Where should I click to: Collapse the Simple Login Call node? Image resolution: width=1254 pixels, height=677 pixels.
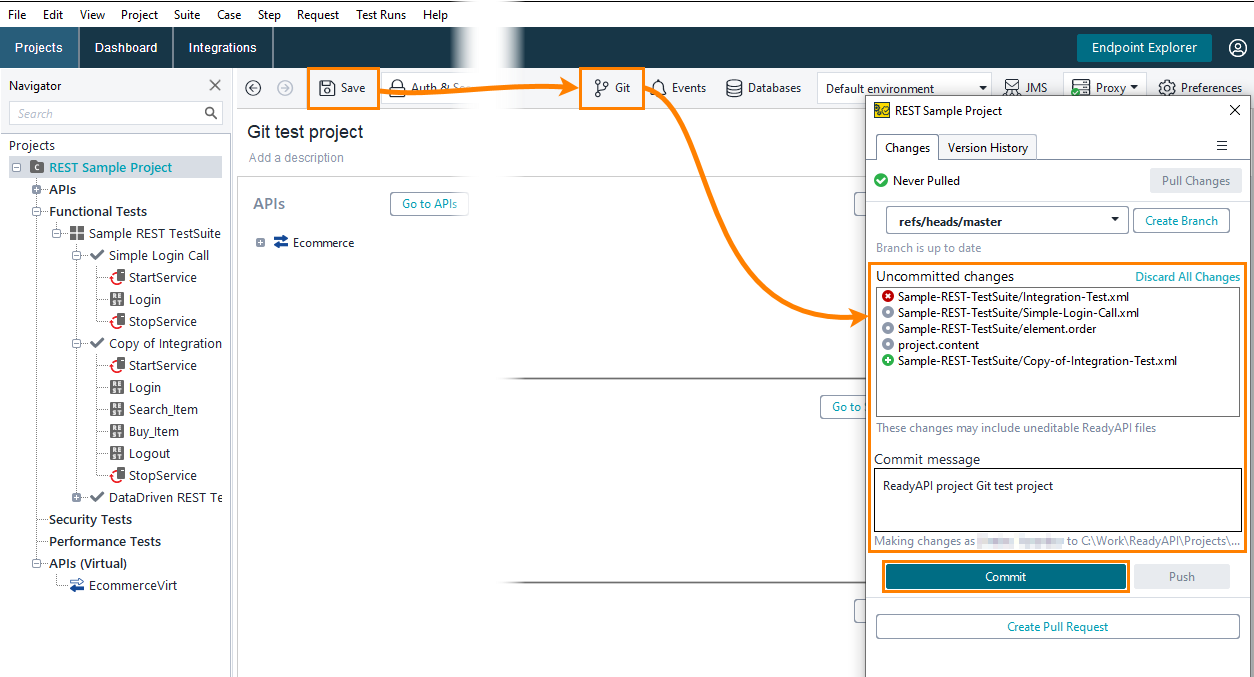point(77,255)
